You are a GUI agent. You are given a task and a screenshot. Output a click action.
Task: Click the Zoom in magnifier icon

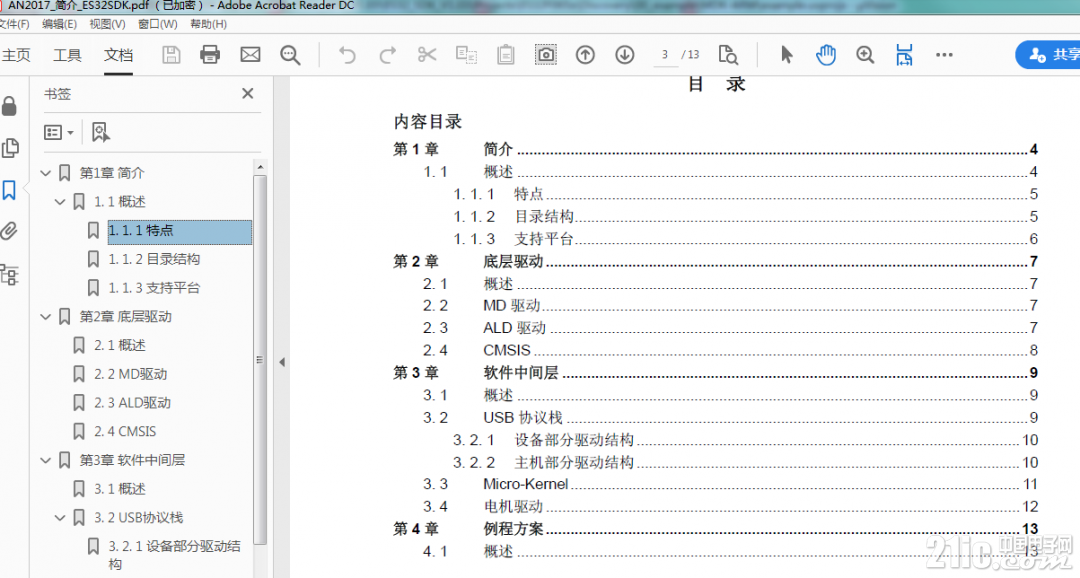pyautogui.click(x=865, y=54)
